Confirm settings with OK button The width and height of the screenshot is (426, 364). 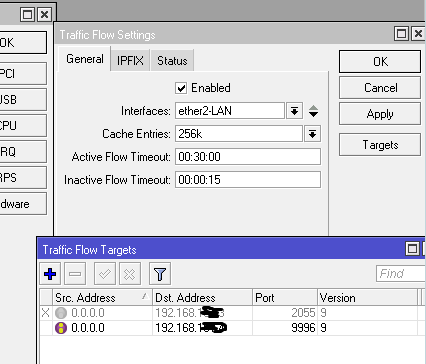click(380, 62)
